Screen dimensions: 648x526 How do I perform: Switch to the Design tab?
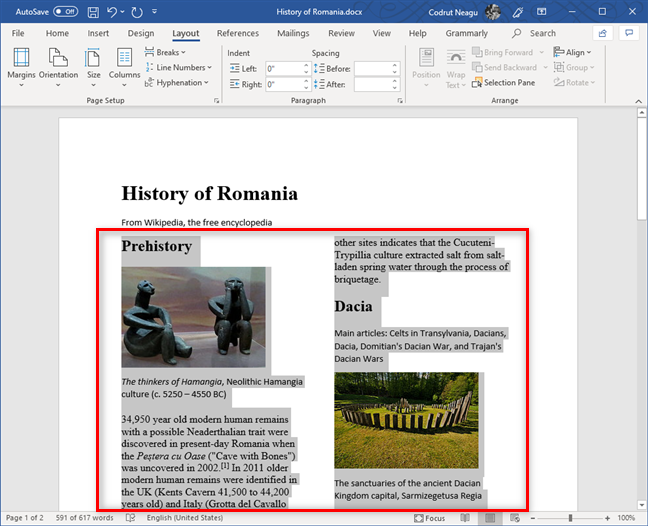pos(141,33)
